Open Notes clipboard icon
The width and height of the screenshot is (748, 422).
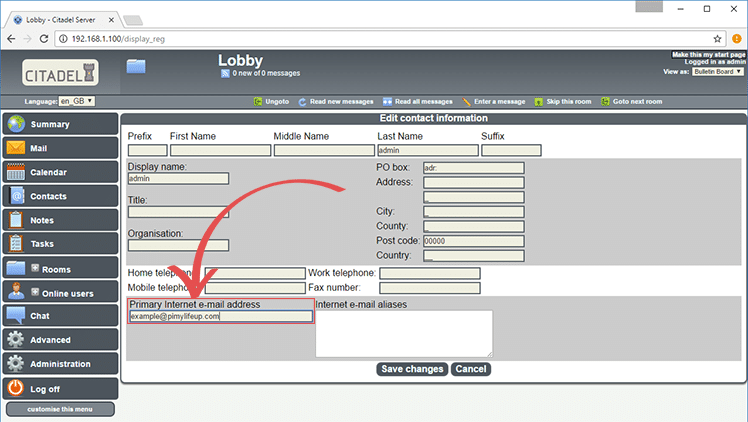click(x=16, y=220)
